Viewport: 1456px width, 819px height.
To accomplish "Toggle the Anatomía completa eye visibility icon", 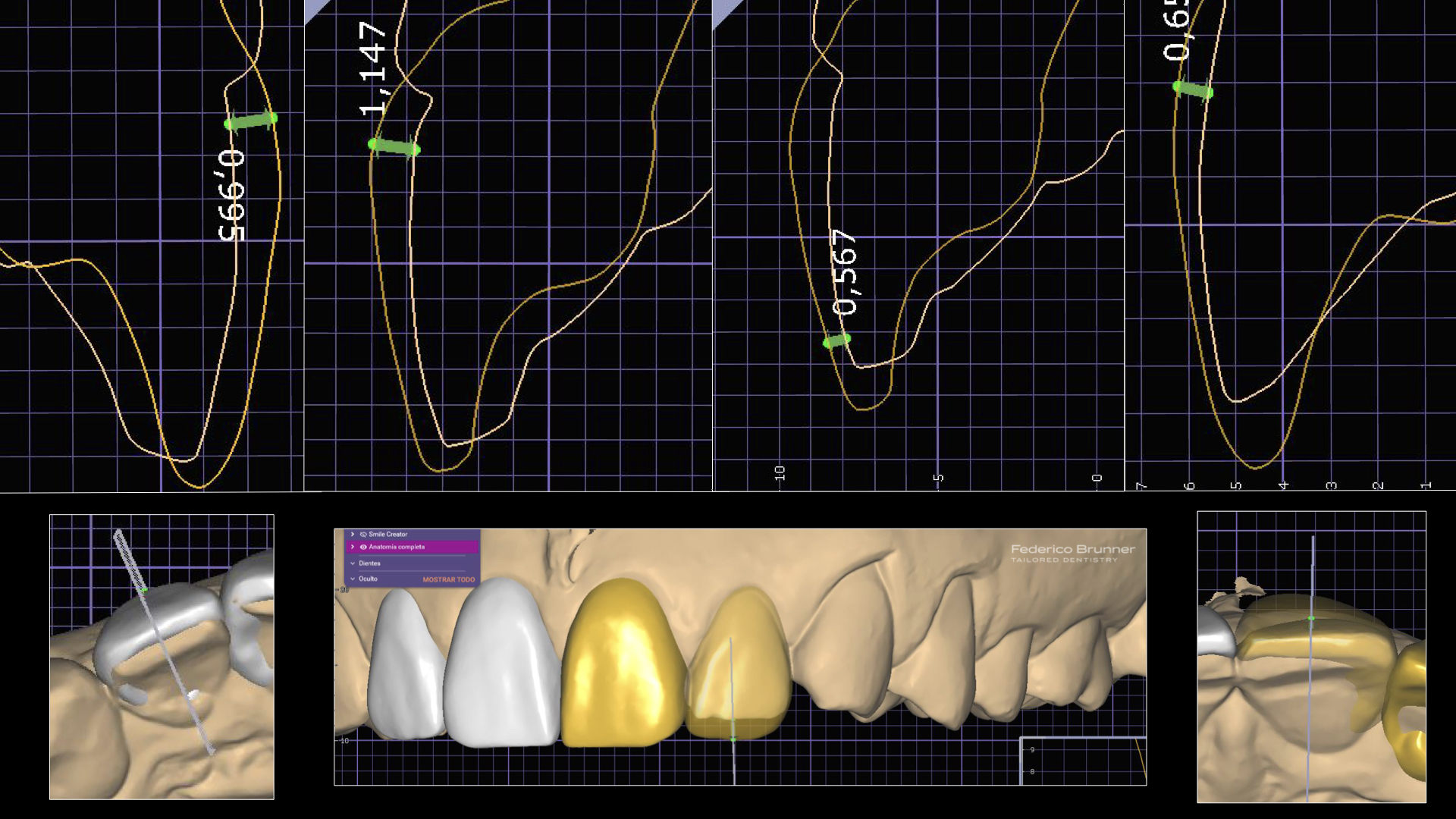I will point(363,547).
